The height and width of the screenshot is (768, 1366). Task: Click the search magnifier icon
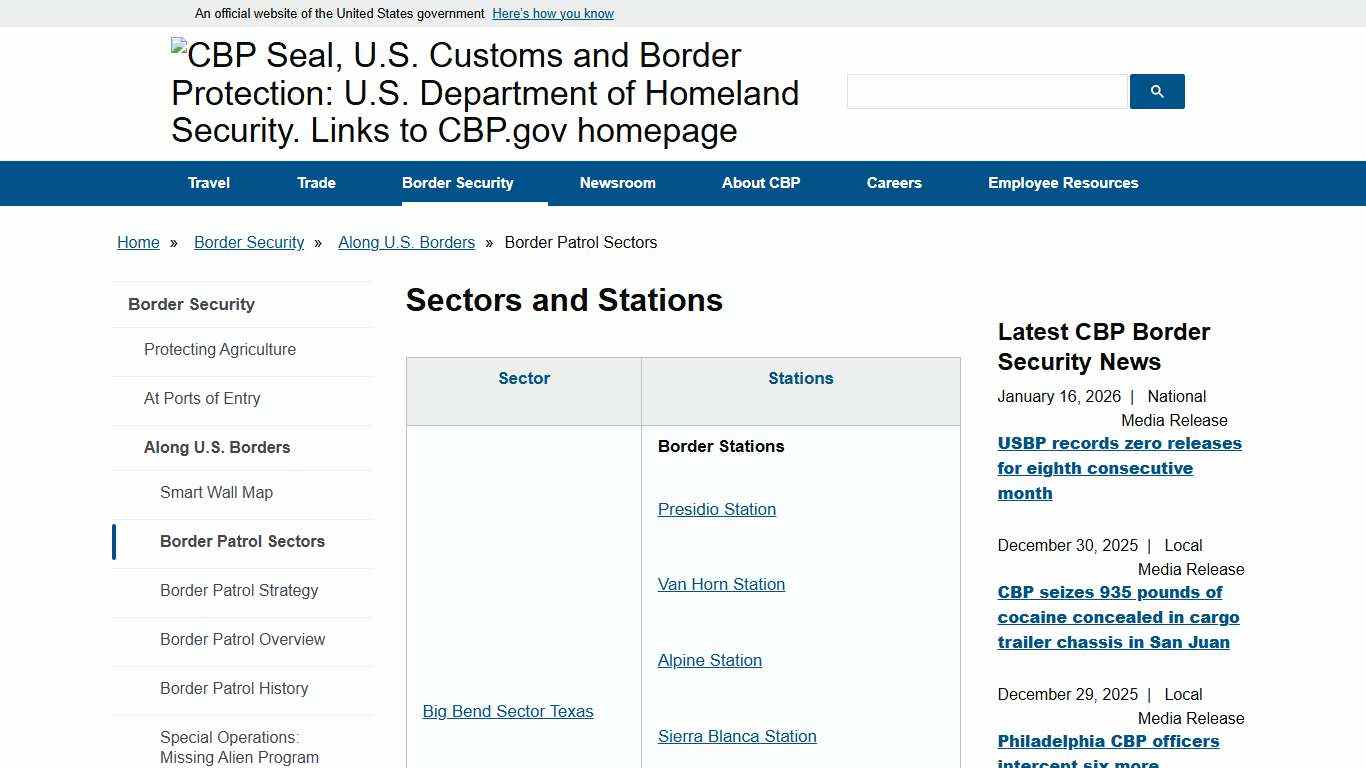pyautogui.click(x=1156, y=91)
